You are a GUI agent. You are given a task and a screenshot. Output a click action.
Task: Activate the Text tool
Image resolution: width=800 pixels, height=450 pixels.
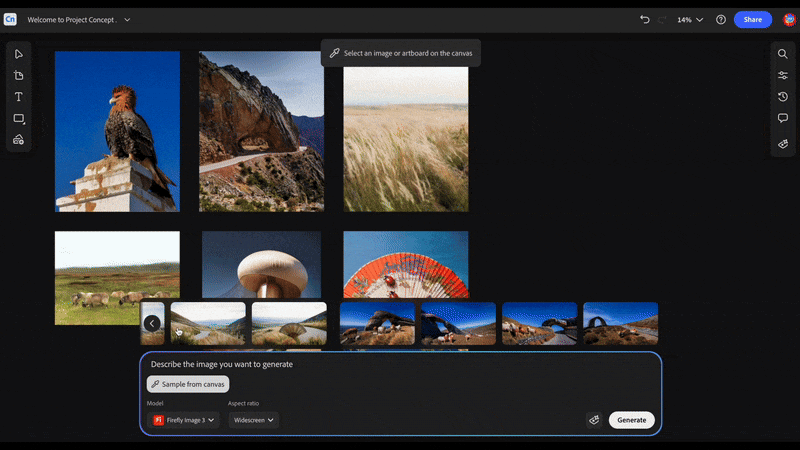coord(18,97)
